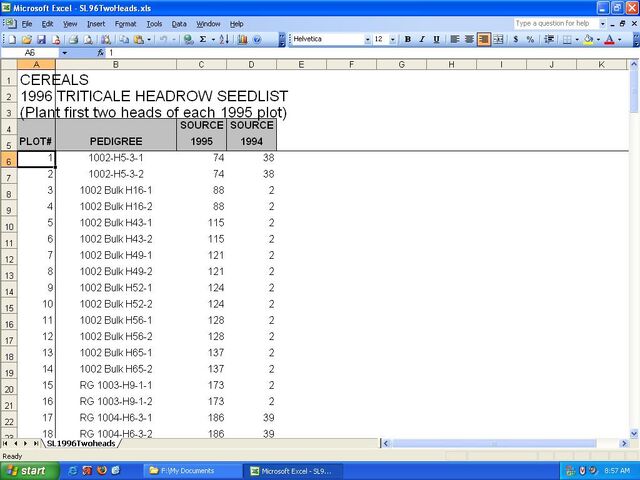This screenshot has width=640, height=480.
Task: Open the Format menu
Action: pos(125,24)
